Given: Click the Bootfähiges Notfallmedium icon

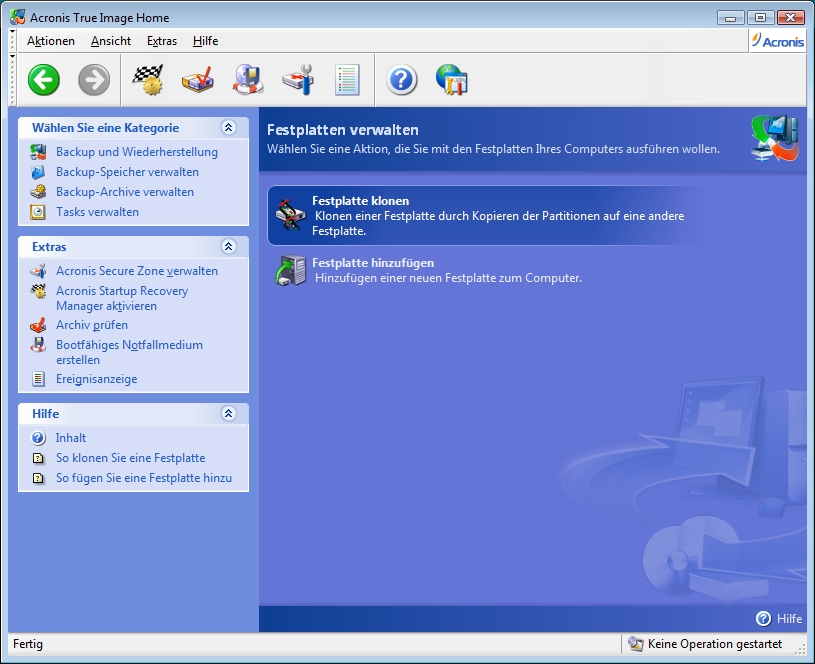Looking at the screenshot, I should 38,345.
